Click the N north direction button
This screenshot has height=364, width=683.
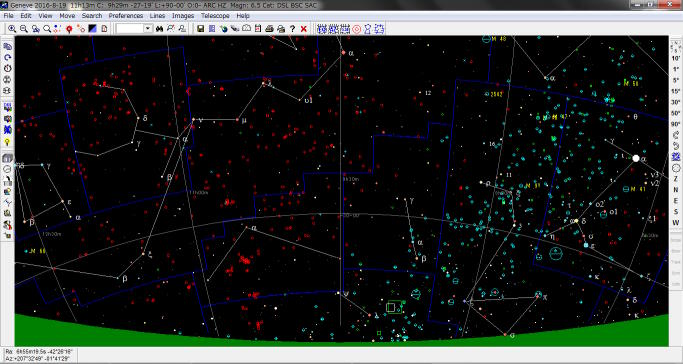[676, 189]
